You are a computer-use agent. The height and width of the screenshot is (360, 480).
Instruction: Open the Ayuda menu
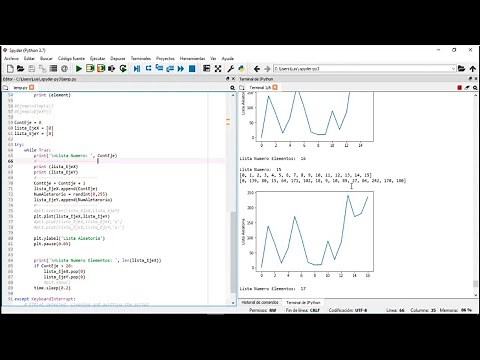click(x=228, y=58)
